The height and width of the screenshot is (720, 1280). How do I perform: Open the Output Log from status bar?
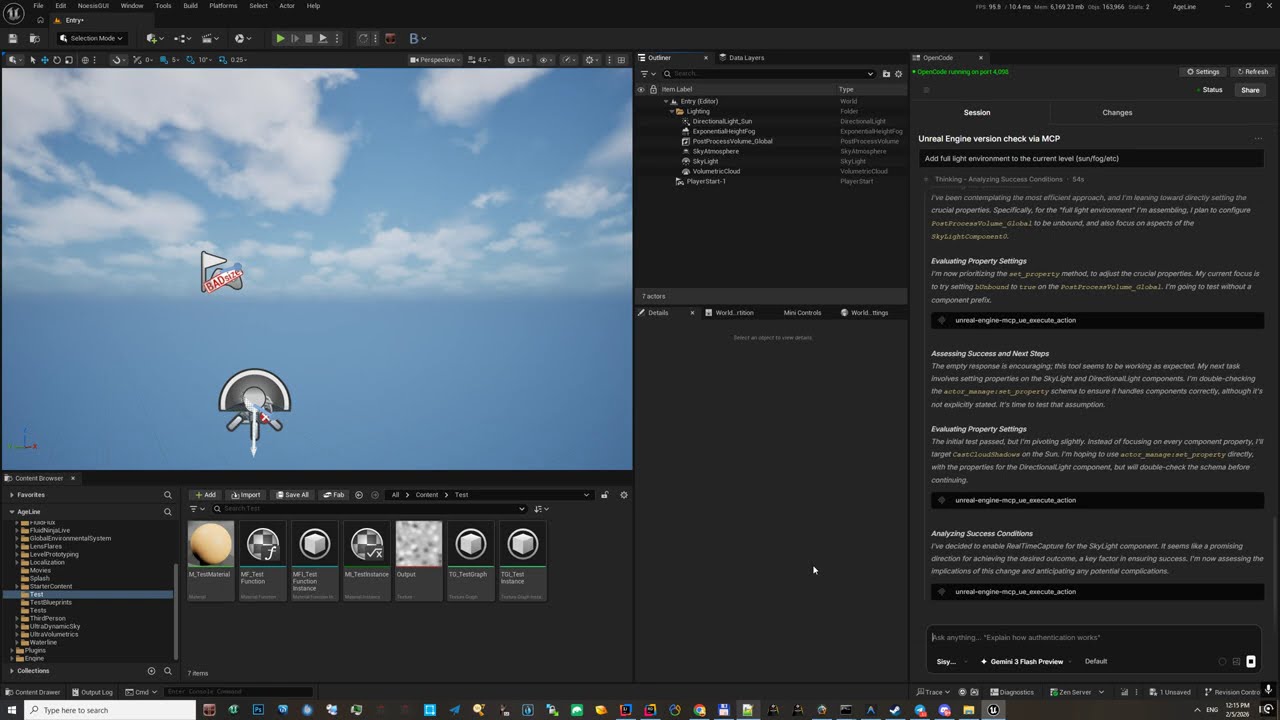(91, 692)
